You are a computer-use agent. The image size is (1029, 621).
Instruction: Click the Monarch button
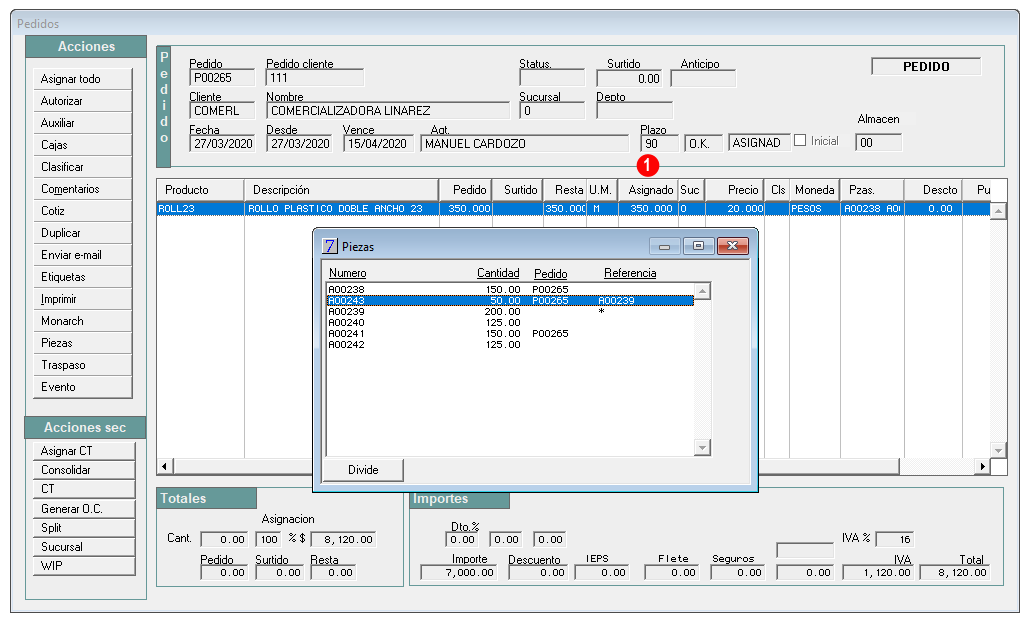coord(83,321)
